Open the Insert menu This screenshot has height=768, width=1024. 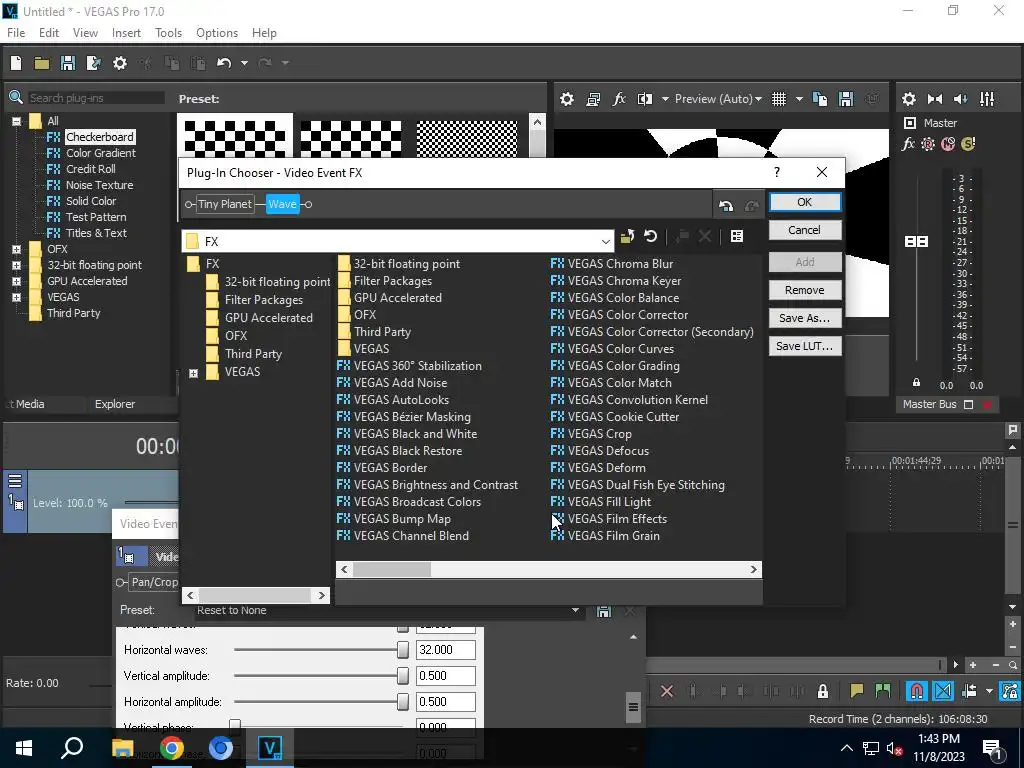(x=126, y=33)
